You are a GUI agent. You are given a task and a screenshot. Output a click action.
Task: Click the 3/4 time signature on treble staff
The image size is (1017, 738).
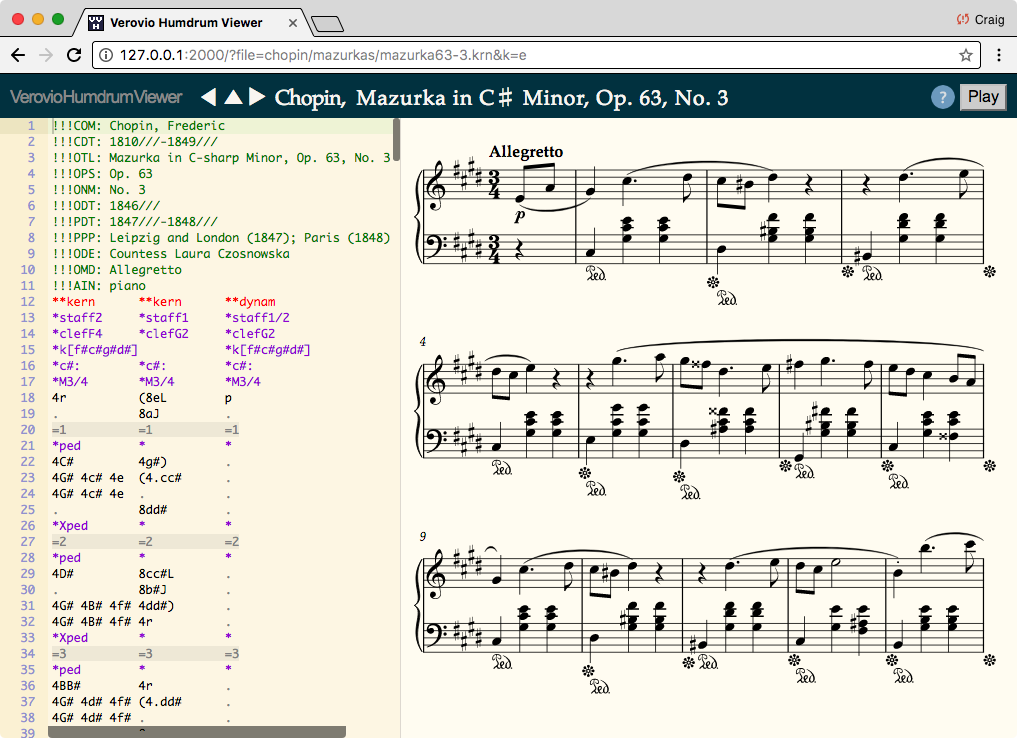pos(495,185)
